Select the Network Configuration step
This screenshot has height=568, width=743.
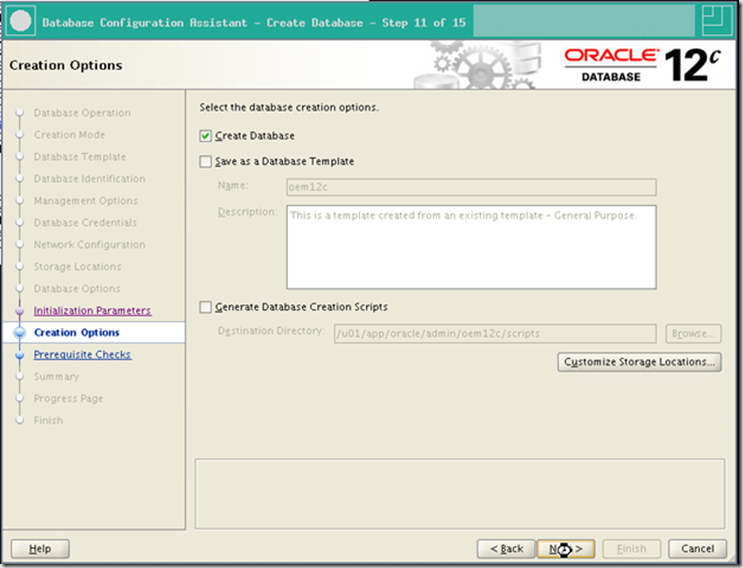pyautogui.click(x=89, y=244)
